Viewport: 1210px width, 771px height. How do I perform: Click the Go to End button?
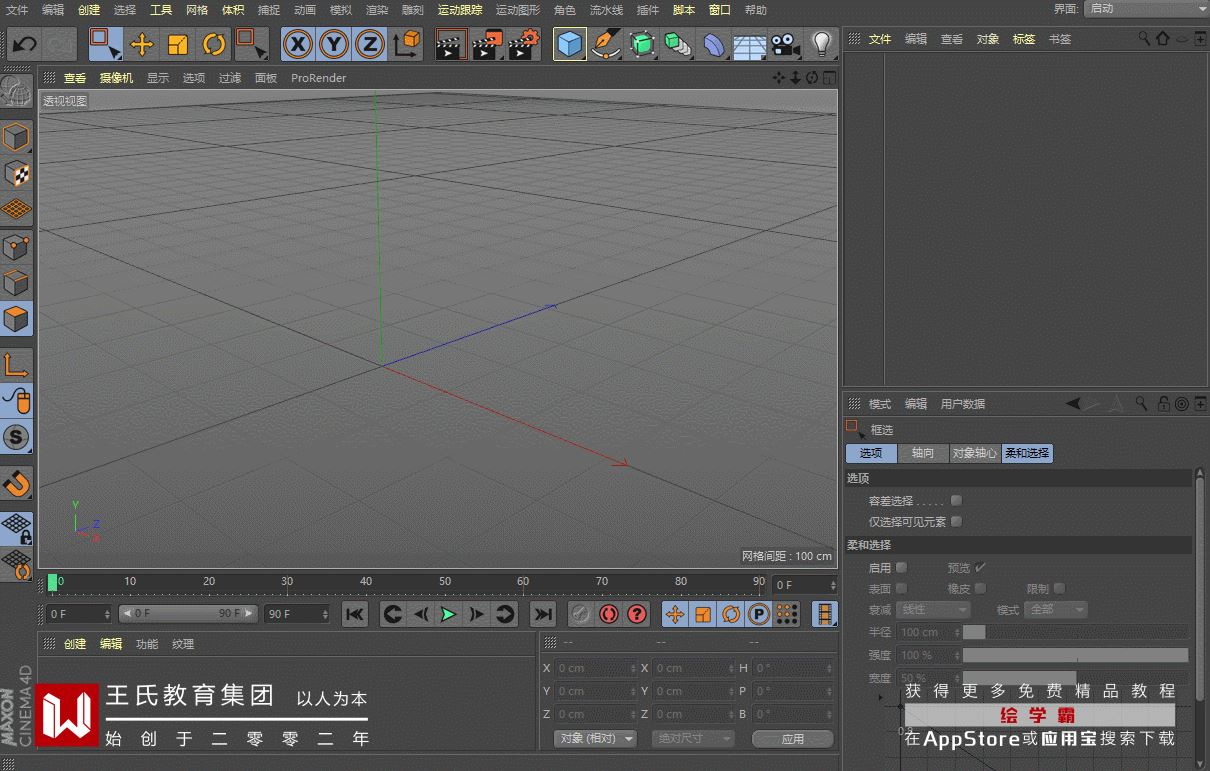[542, 614]
